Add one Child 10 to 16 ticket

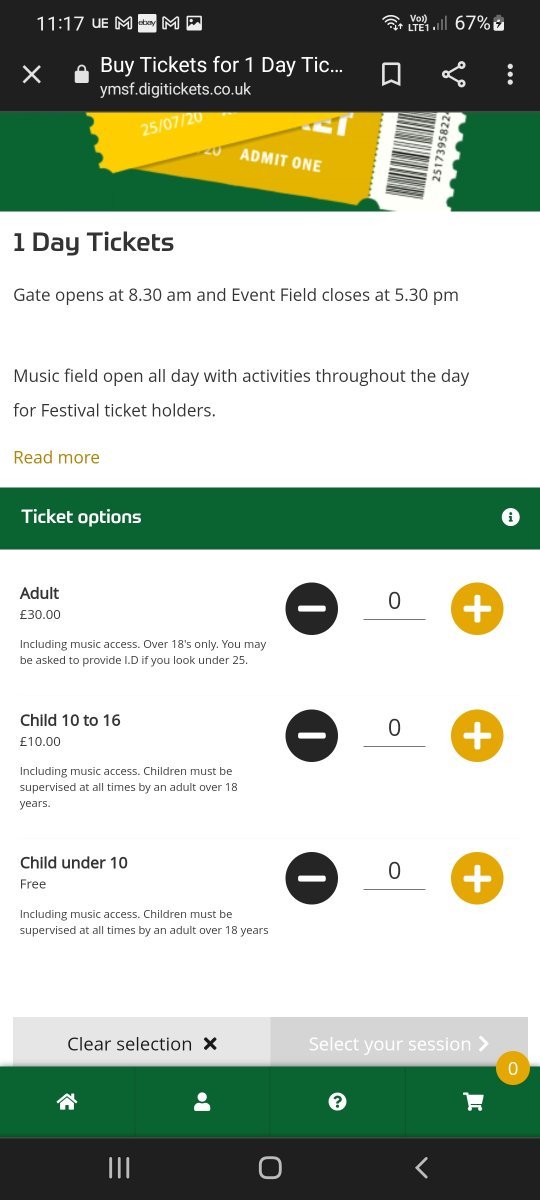(477, 736)
